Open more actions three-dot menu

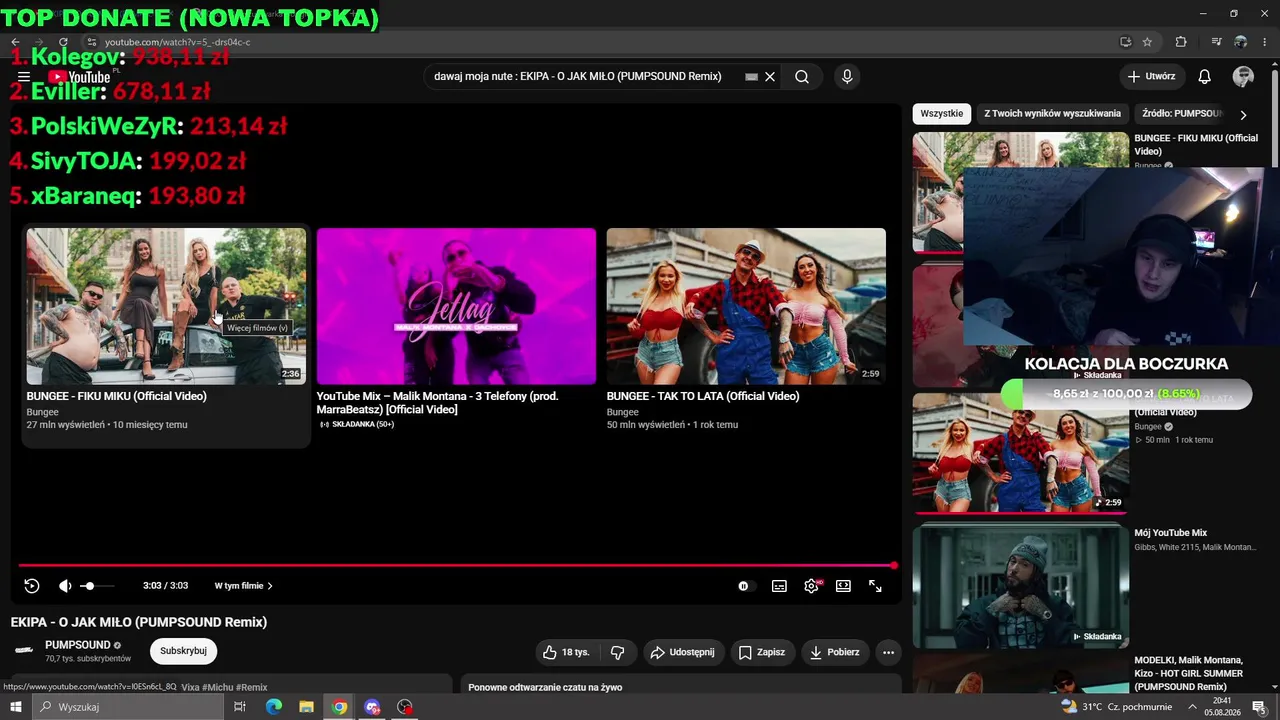coord(888,652)
